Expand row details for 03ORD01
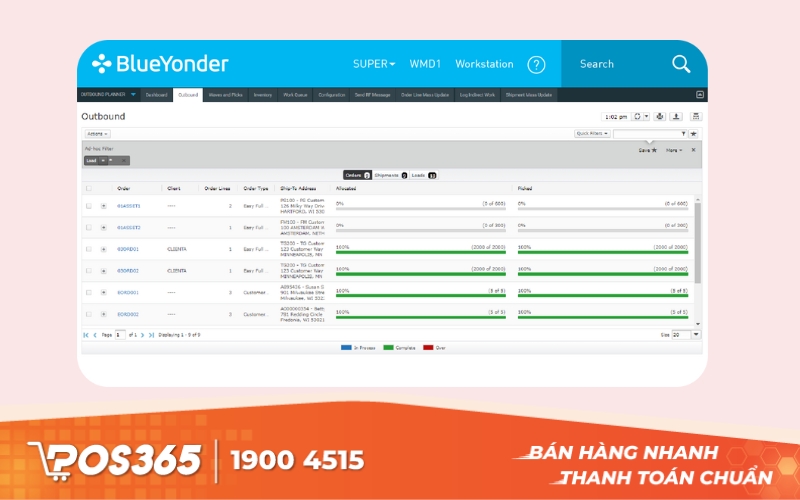 tap(104, 249)
